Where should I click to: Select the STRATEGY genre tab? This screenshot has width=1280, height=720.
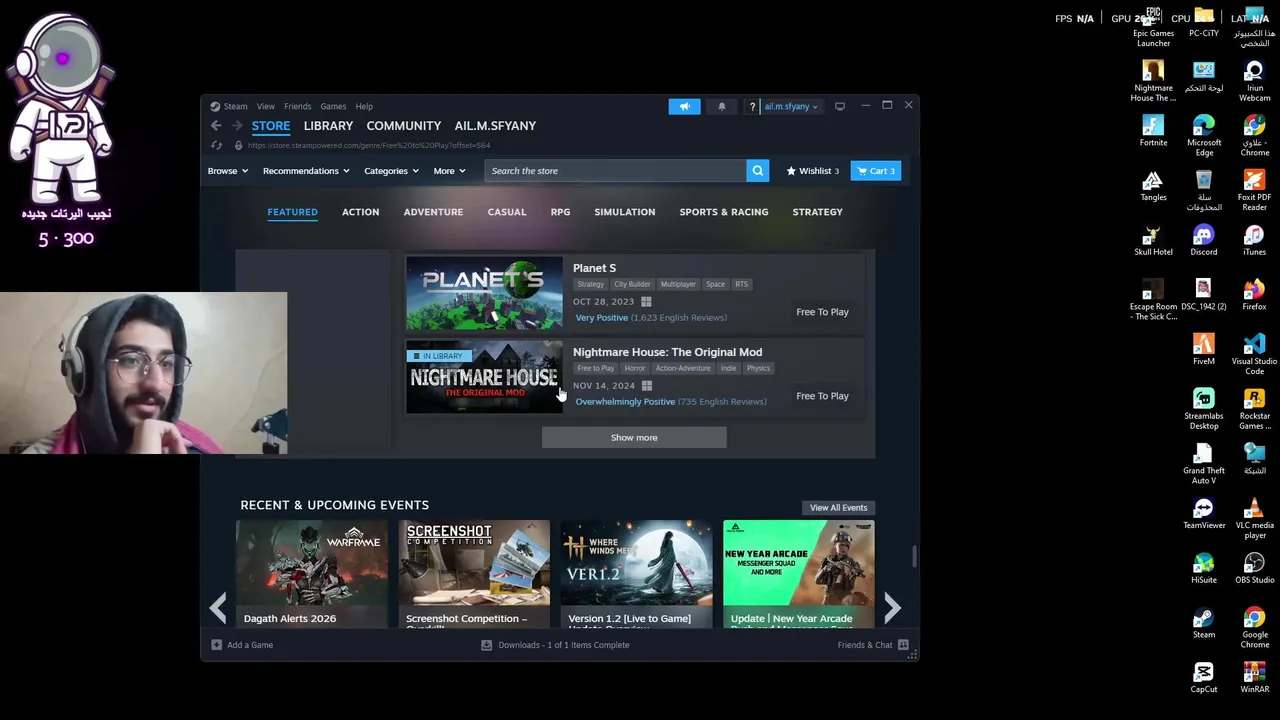[x=817, y=212]
